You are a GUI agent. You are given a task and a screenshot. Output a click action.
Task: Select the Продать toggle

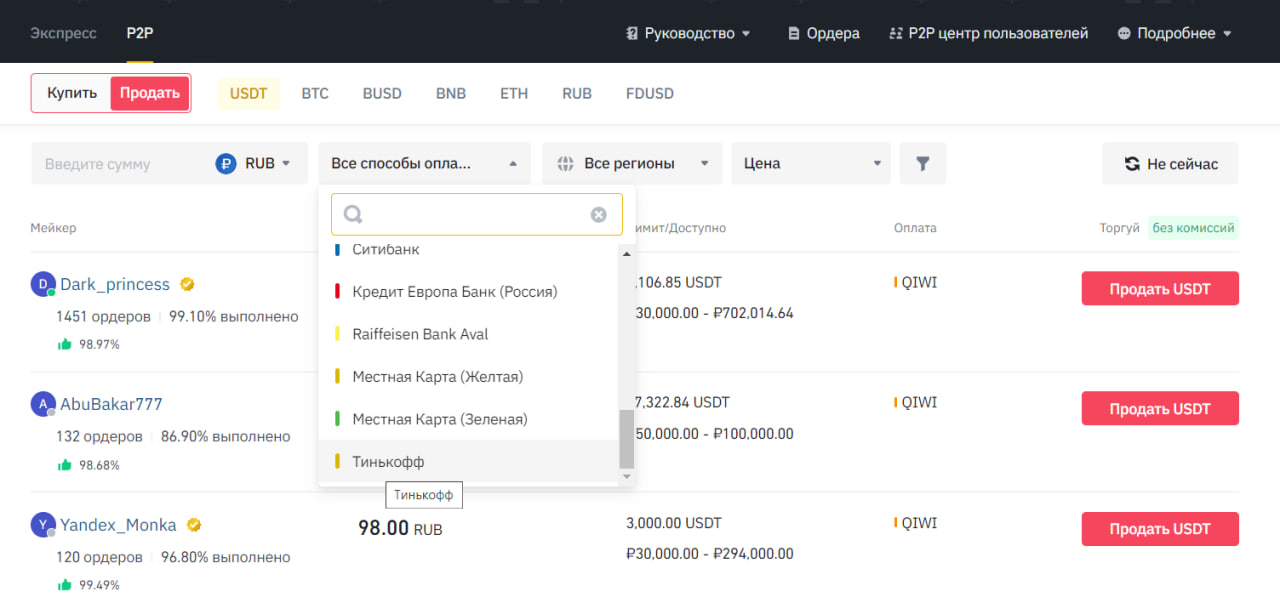click(x=149, y=93)
